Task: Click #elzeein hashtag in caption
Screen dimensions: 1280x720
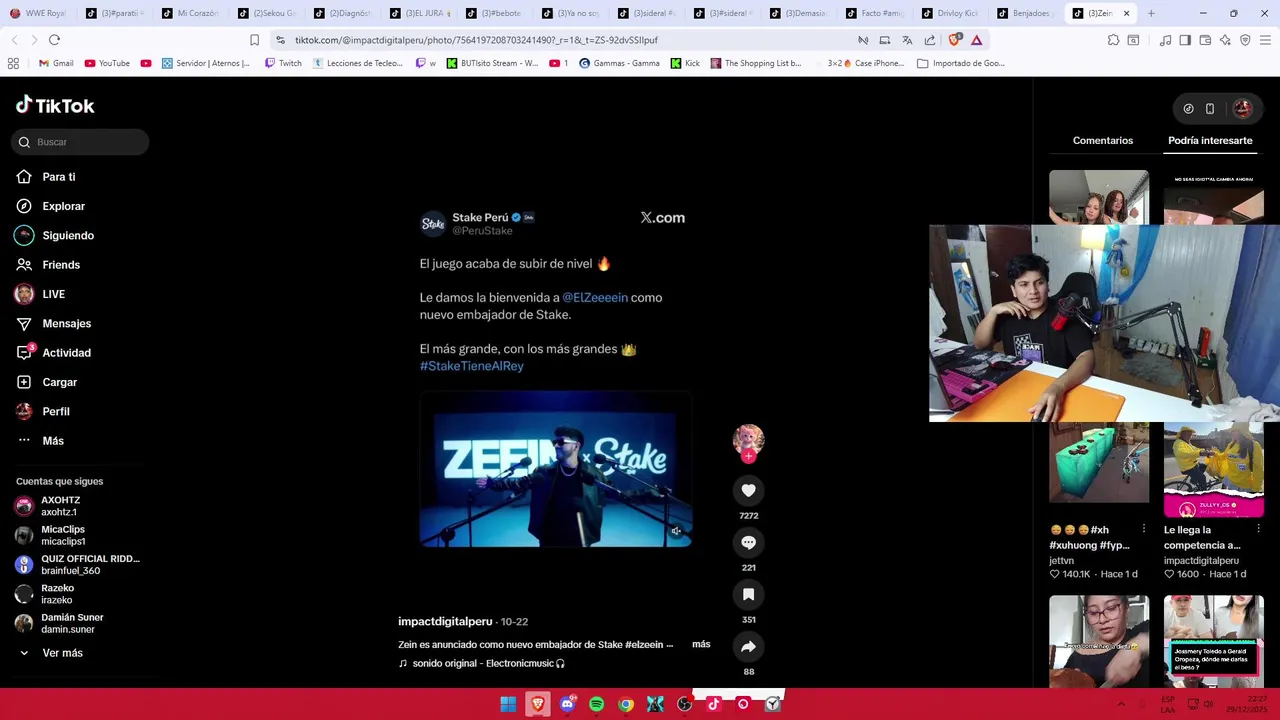Action: (x=644, y=645)
